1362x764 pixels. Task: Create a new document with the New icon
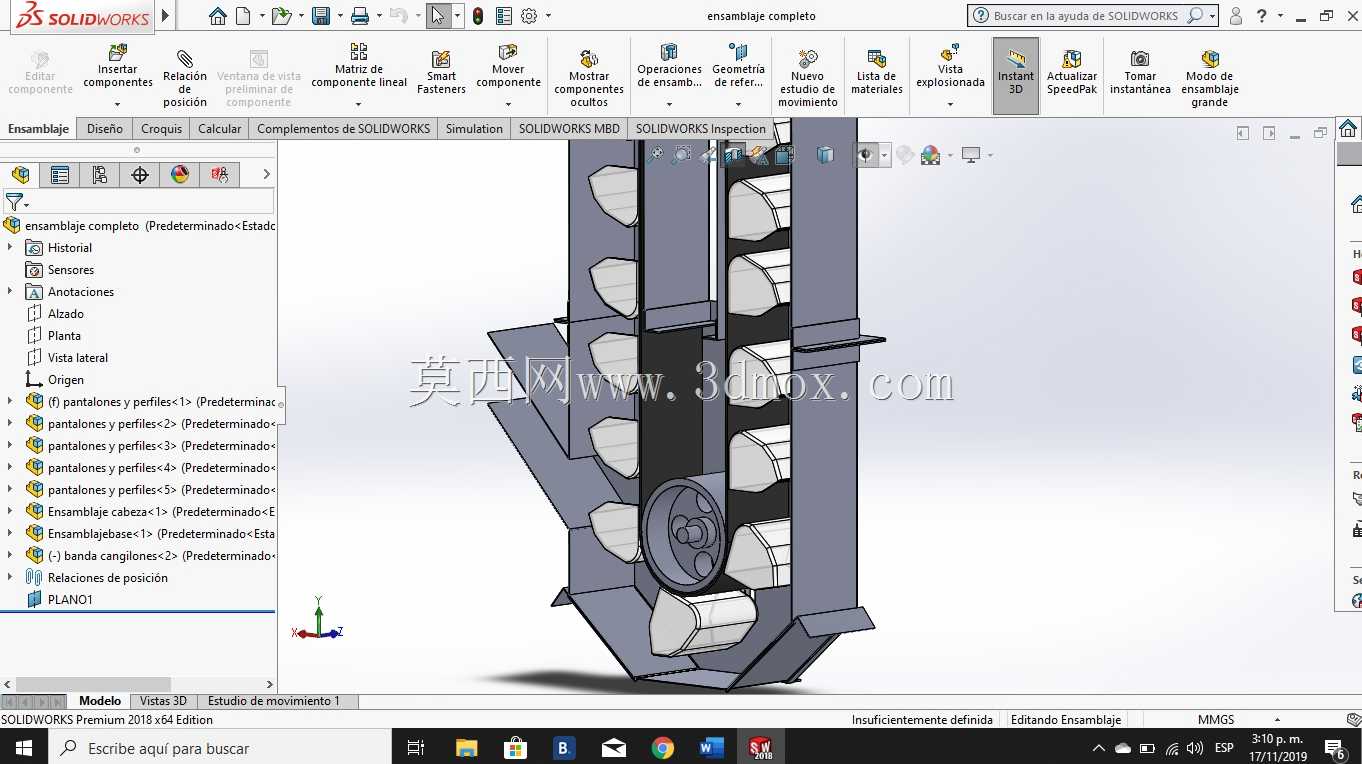[244, 16]
